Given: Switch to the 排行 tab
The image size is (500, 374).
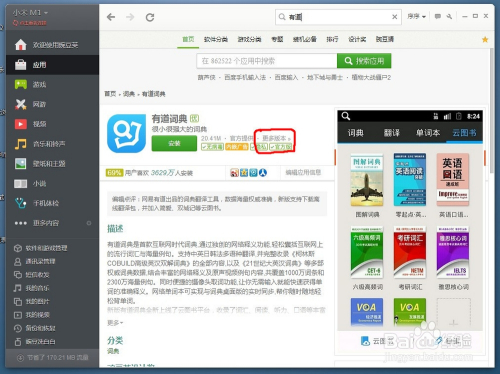Looking at the screenshot, I should click(332, 39).
